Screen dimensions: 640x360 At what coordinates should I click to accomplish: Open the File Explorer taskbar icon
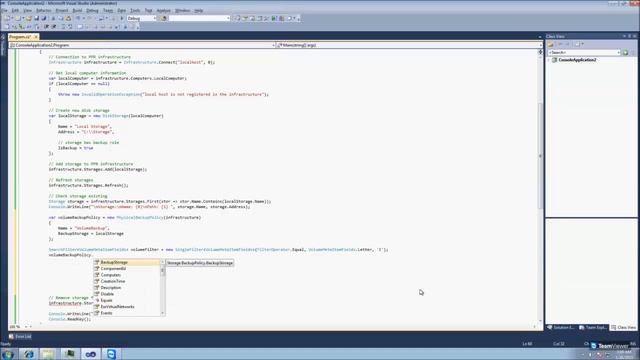click(48, 354)
